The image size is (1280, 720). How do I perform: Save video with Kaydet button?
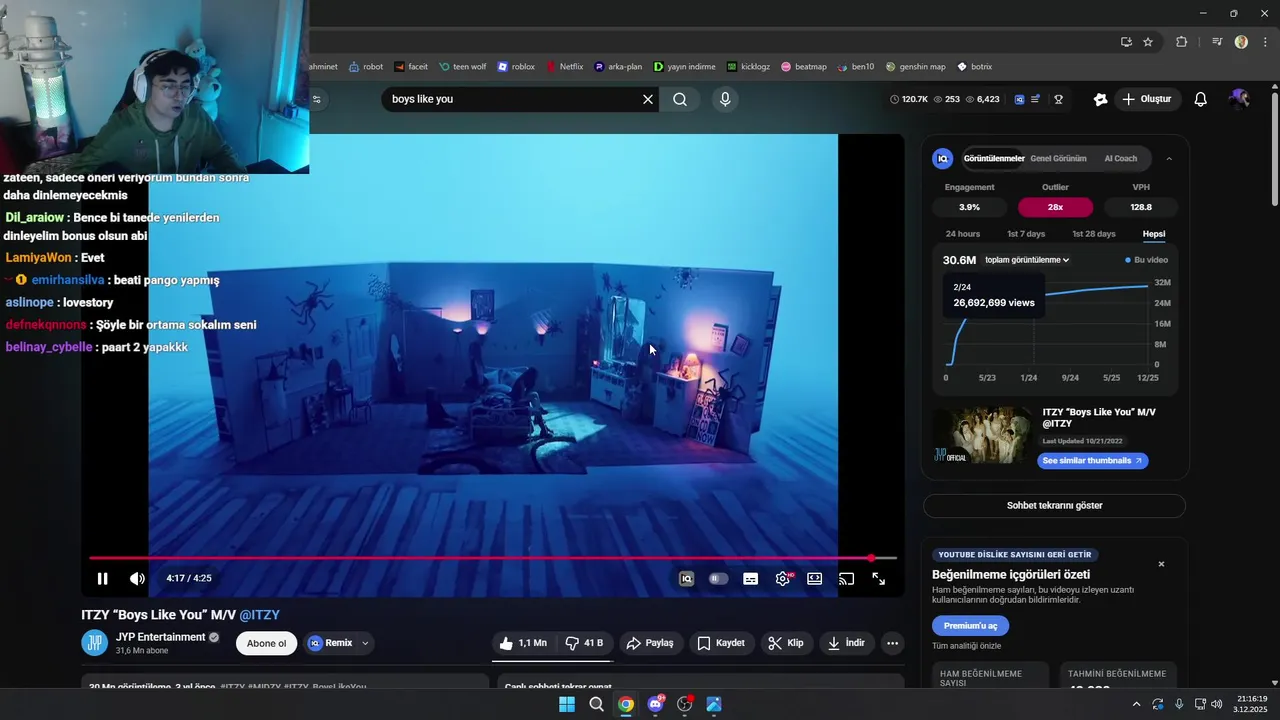[721, 643]
